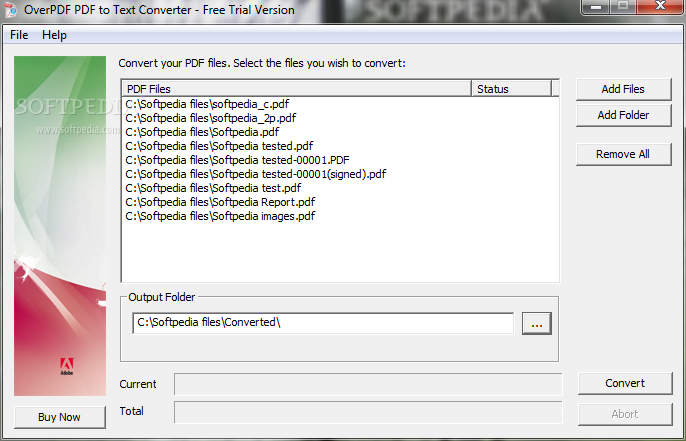Remove all files with Remove All
The height and width of the screenshot is (441, 686).
coord(623,154)
